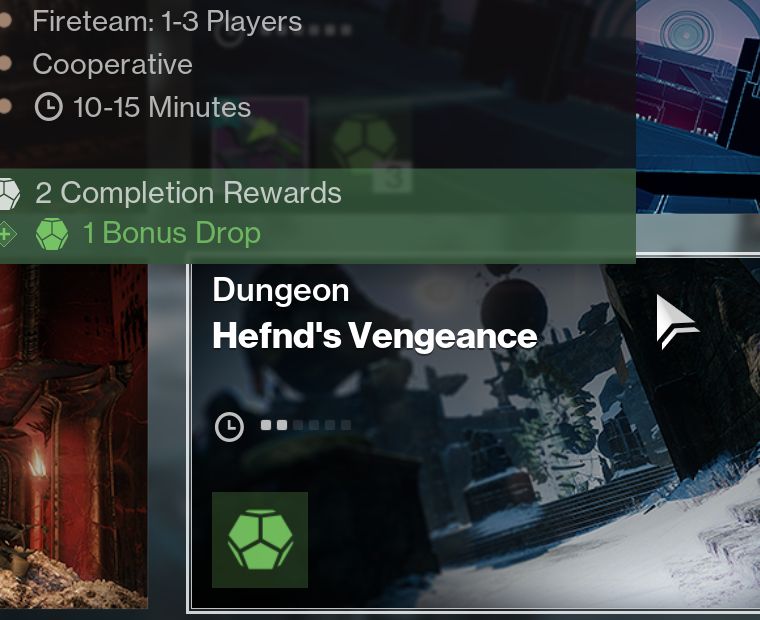This screenshot has height=620, width=760.
Task: Click the 10-15 Minutes duration text
Action: (161, 107)
